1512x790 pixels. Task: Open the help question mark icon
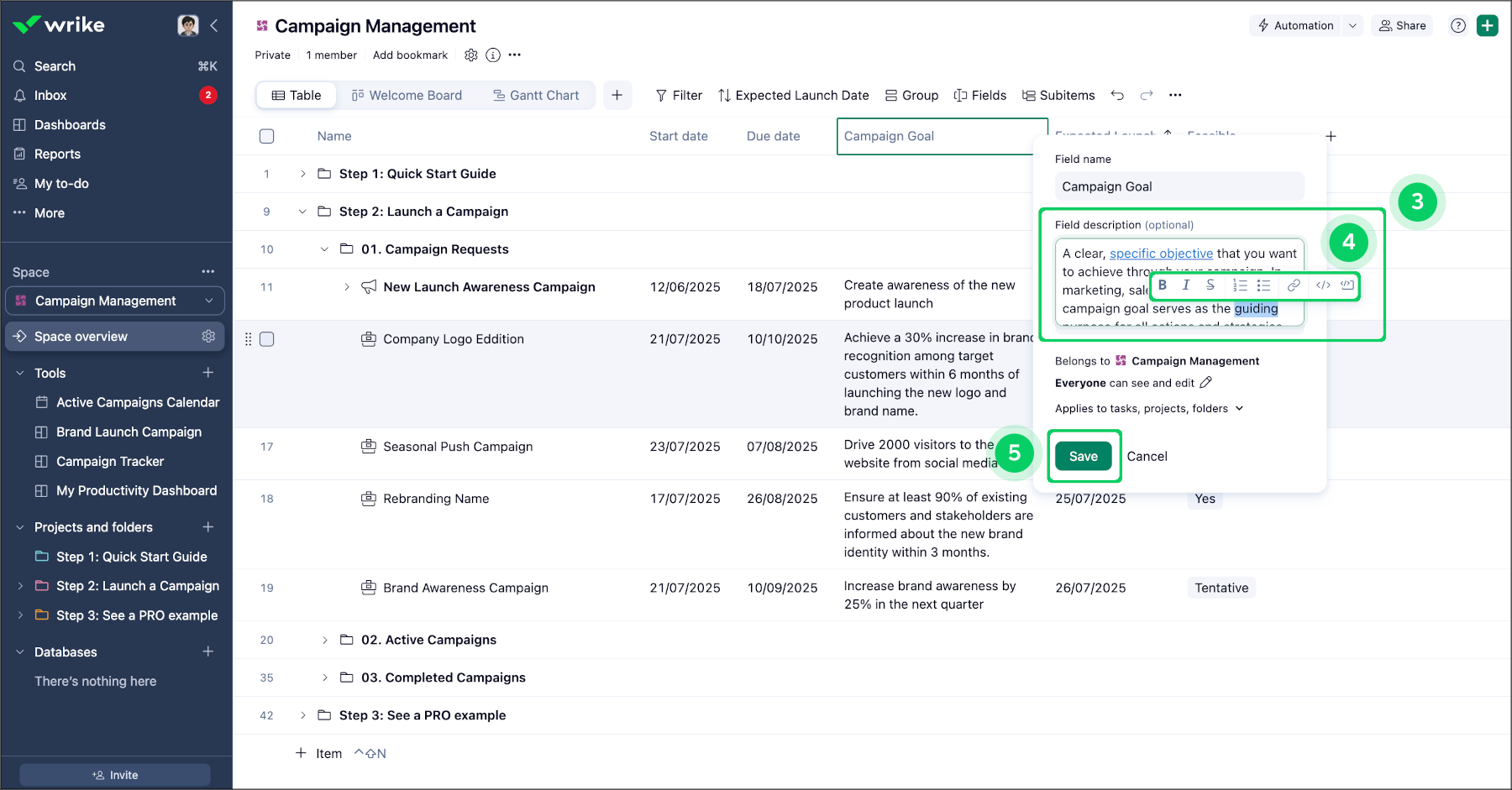pos(1458,26)
